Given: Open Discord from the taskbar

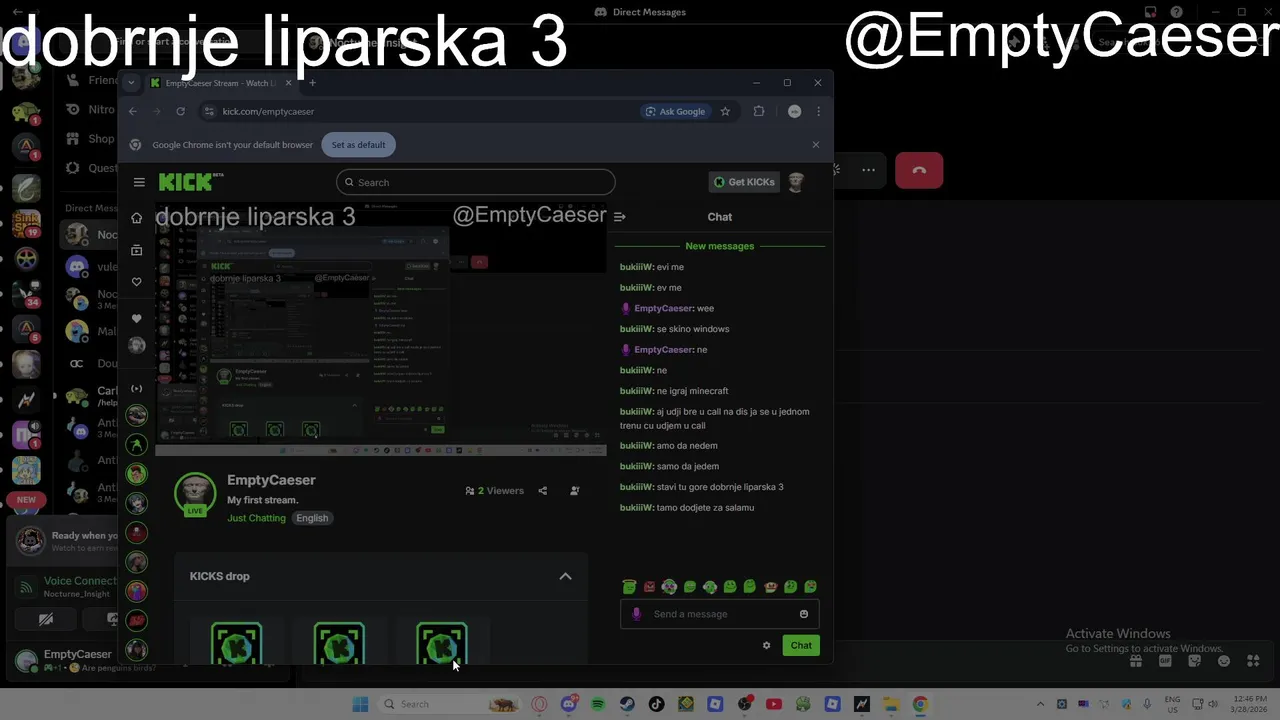Looking at the screenshot, I should [569, 704].
